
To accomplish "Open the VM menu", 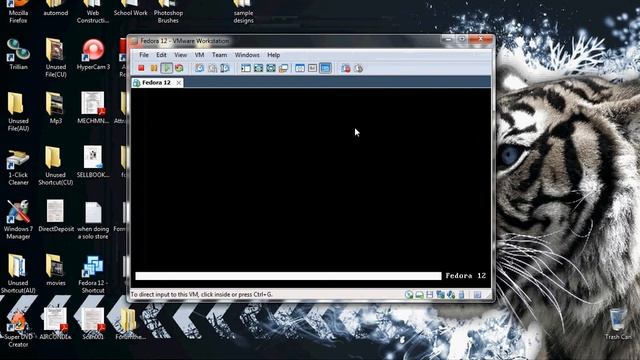I will coord(199,55).
